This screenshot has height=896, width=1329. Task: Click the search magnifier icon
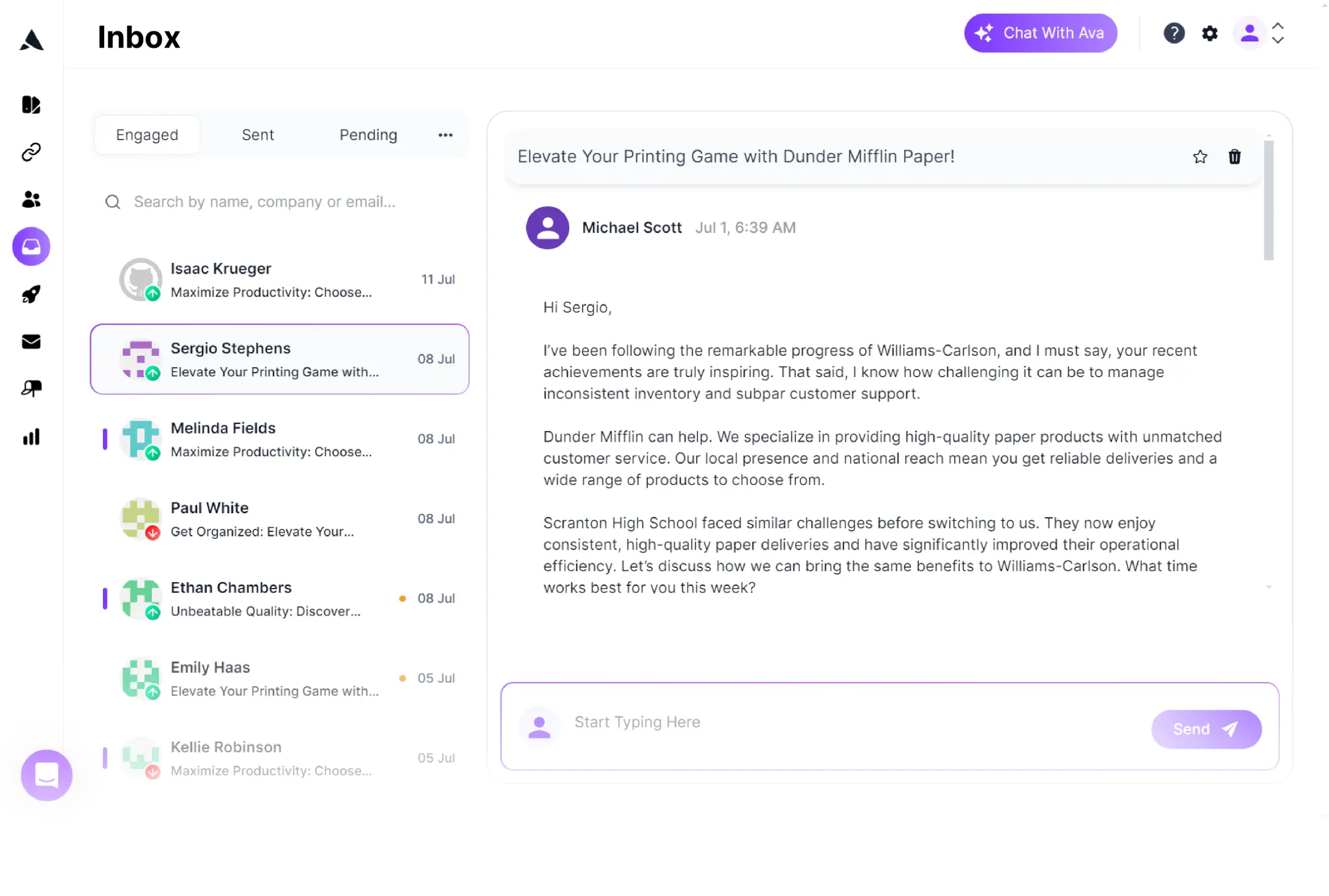point(112,202)
